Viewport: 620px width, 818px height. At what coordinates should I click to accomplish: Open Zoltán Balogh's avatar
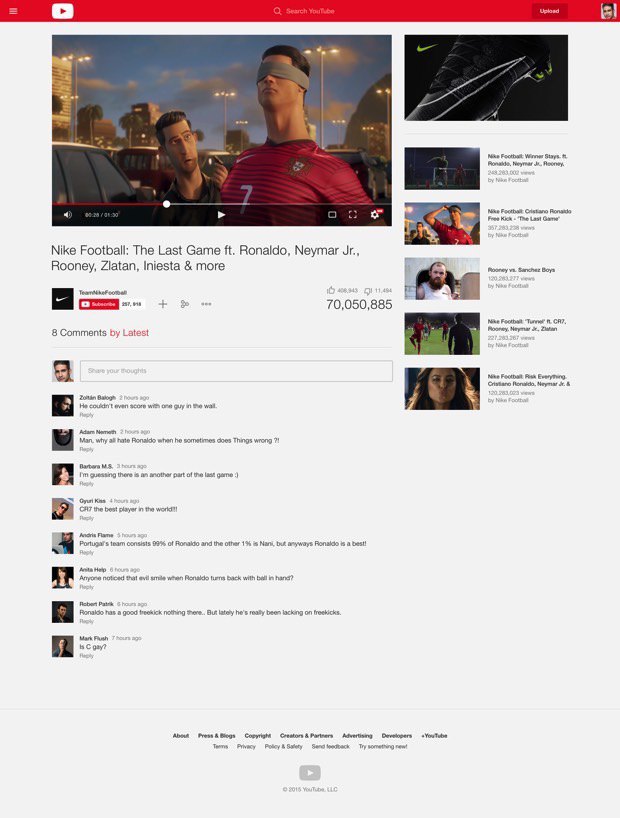(63, 405)
